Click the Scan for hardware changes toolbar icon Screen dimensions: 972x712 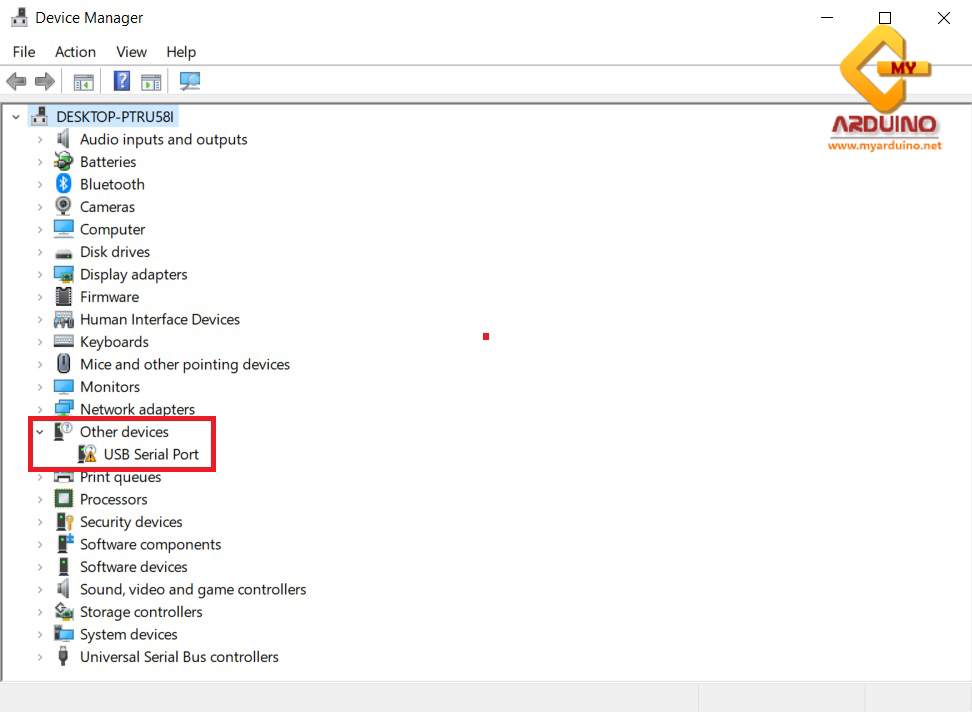[x=190, y=81]
